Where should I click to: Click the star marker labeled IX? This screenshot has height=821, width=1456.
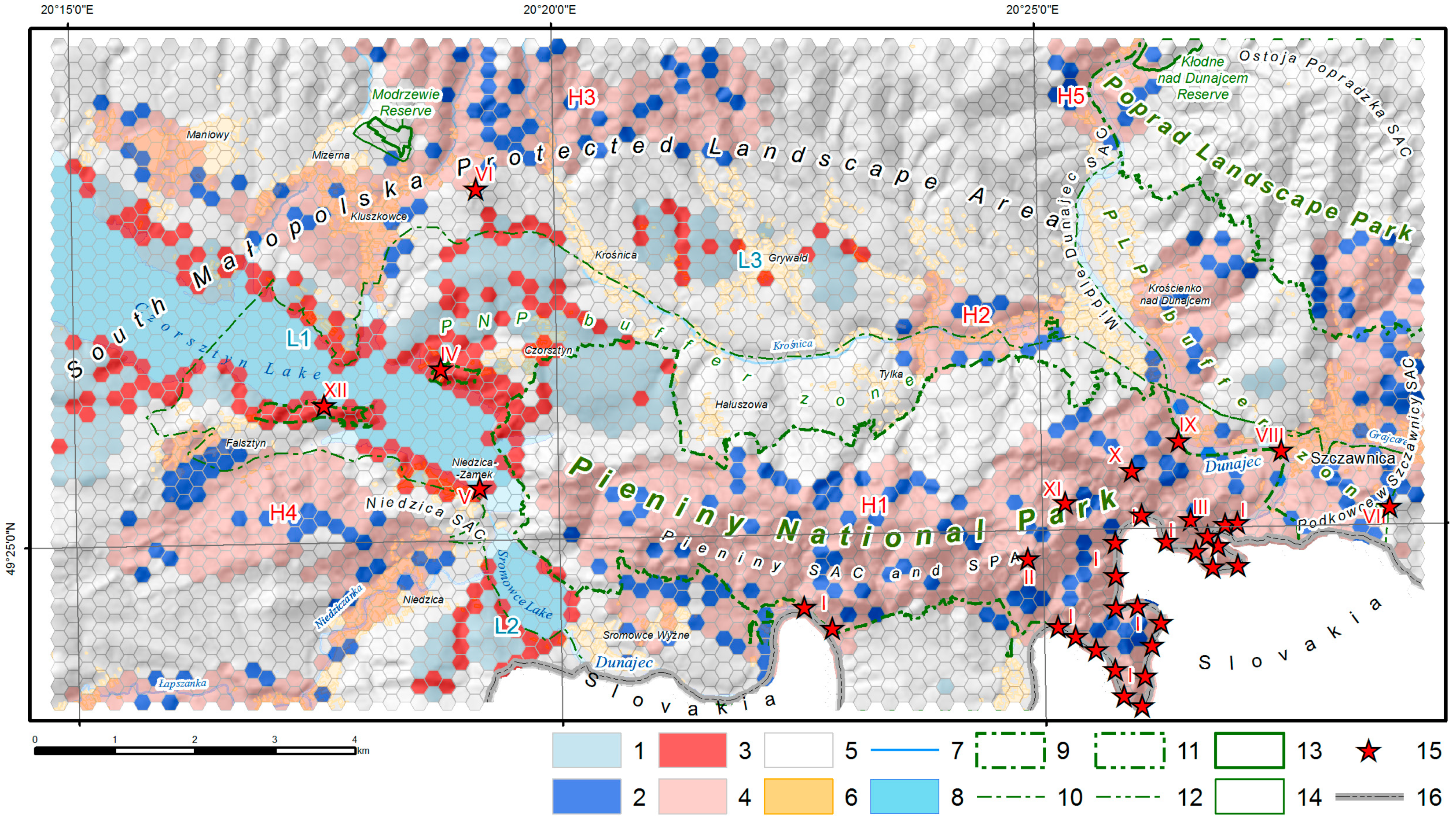pyautogui.click(x=1178, y=442)
